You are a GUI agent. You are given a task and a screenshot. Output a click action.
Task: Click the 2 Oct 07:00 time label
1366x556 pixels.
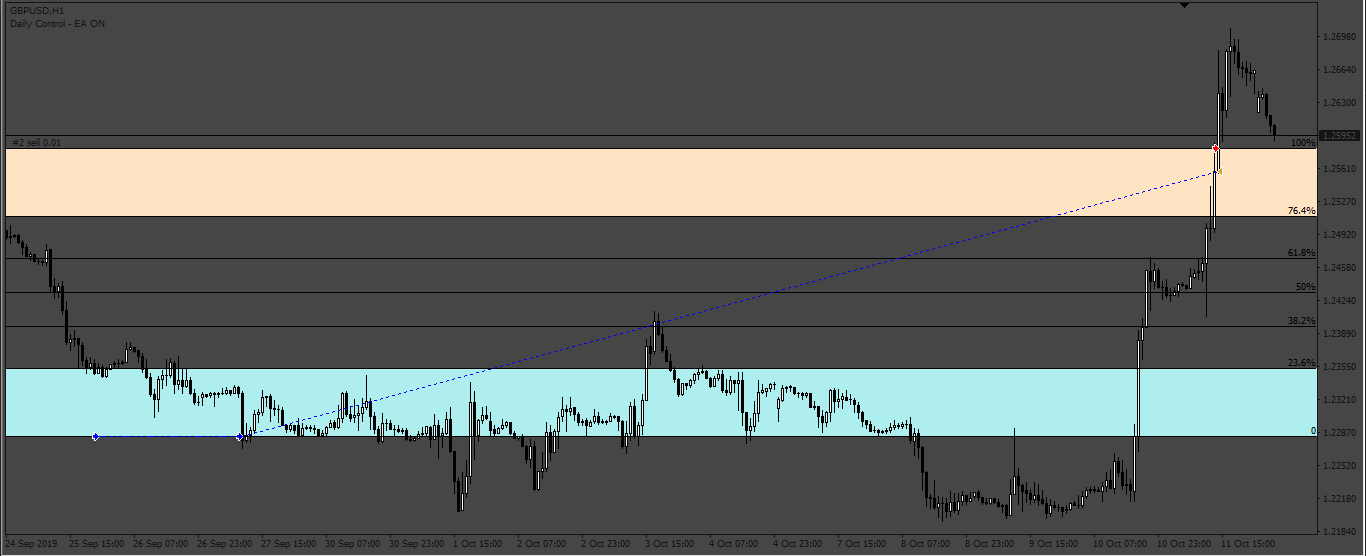[x=542, y=544]
